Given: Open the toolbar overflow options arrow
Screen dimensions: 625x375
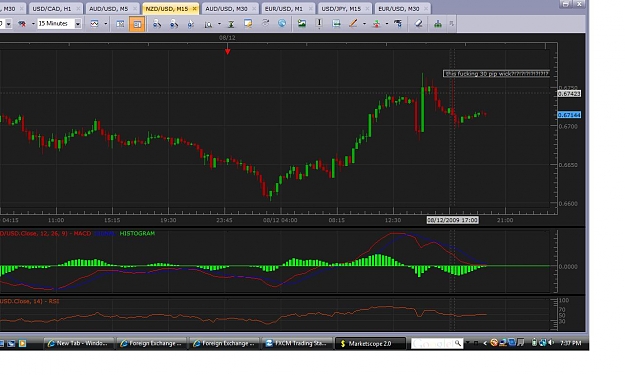Looking at the screenshot, I should (x=452, y=24).
